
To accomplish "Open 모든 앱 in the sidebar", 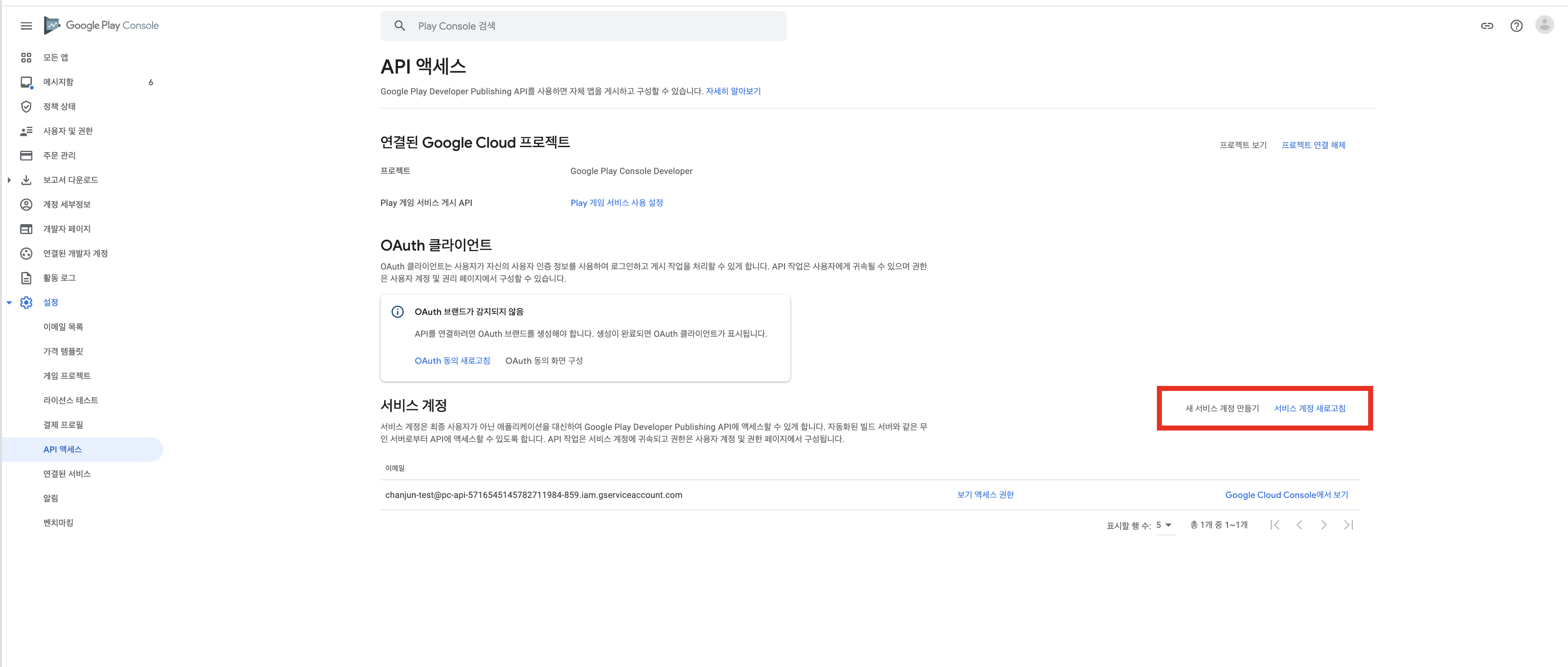I will pos(56,57).
